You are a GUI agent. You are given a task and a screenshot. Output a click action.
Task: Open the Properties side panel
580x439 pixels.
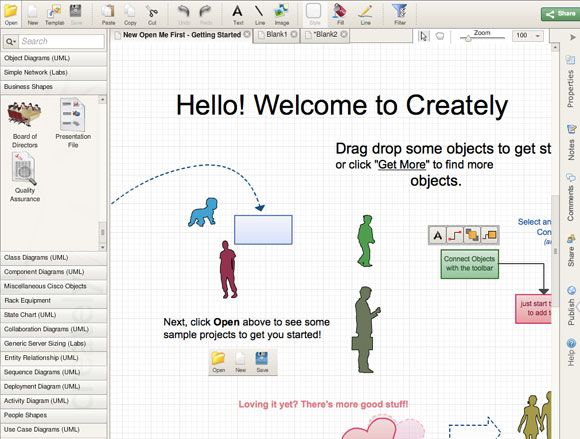pos(571,81)
